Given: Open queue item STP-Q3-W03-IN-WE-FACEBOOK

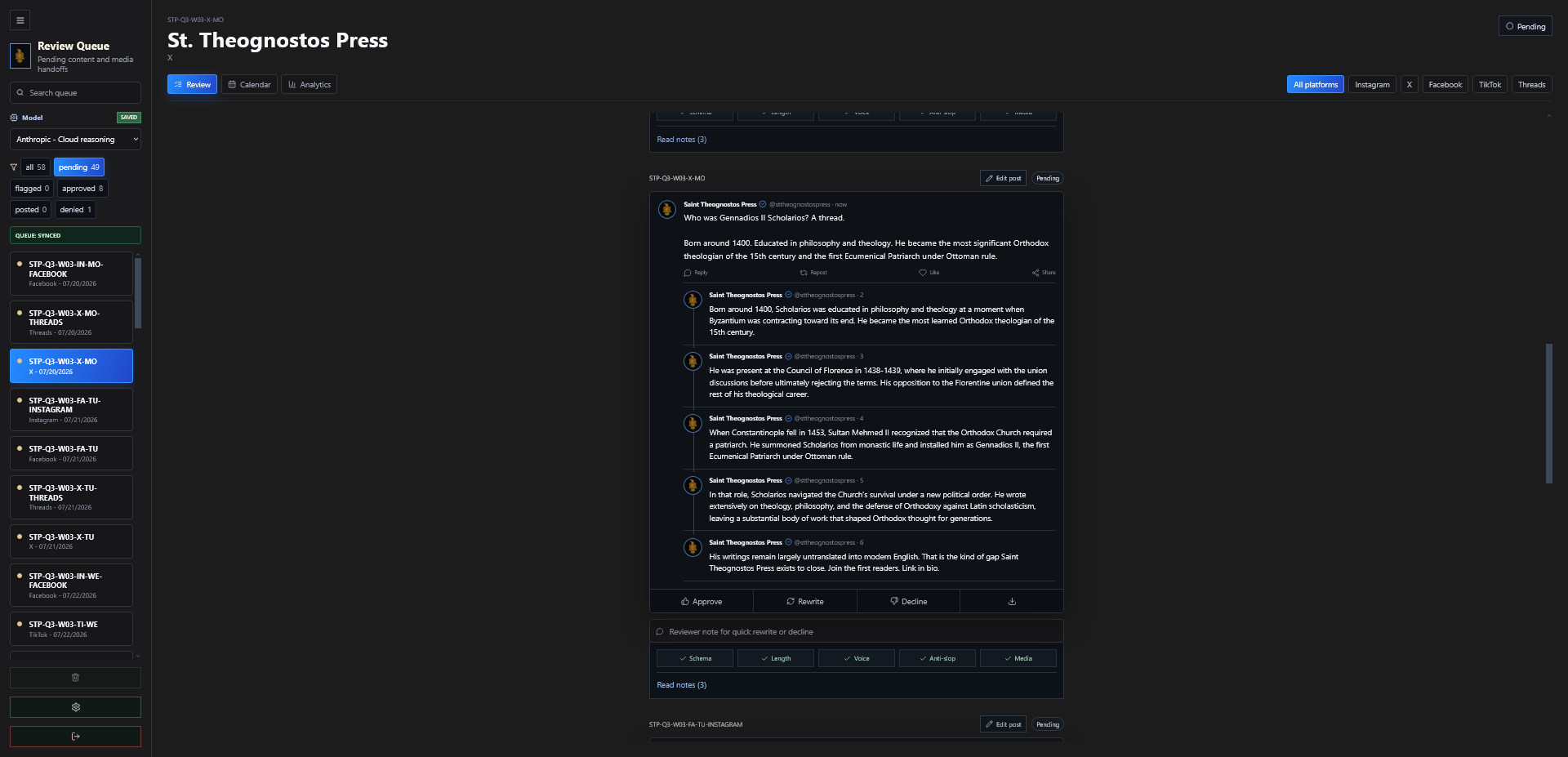Looking at the screenshot, I should click(71, 586).
